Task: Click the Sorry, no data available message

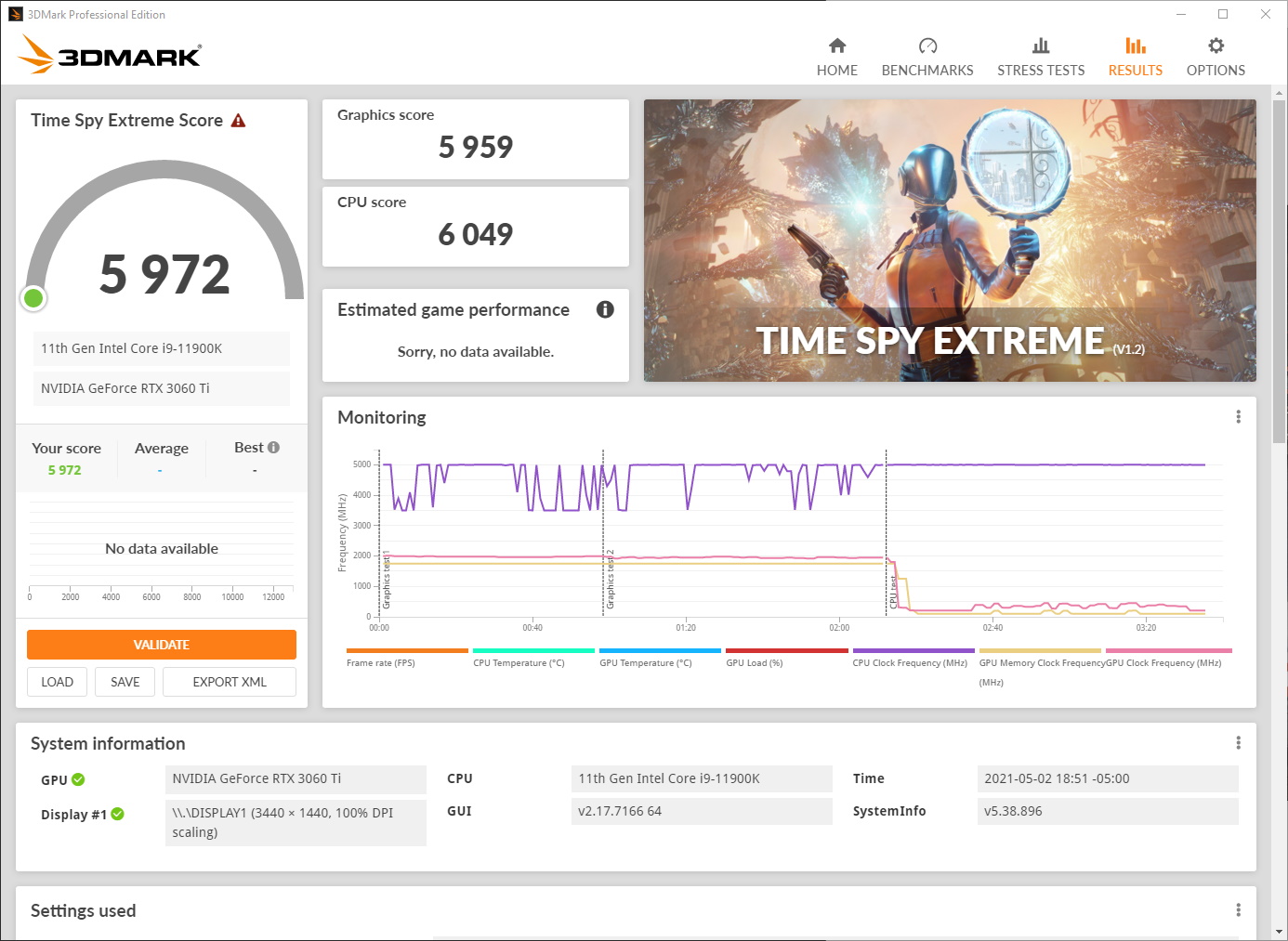Action: pyautogui.click(x=476, y=351)
